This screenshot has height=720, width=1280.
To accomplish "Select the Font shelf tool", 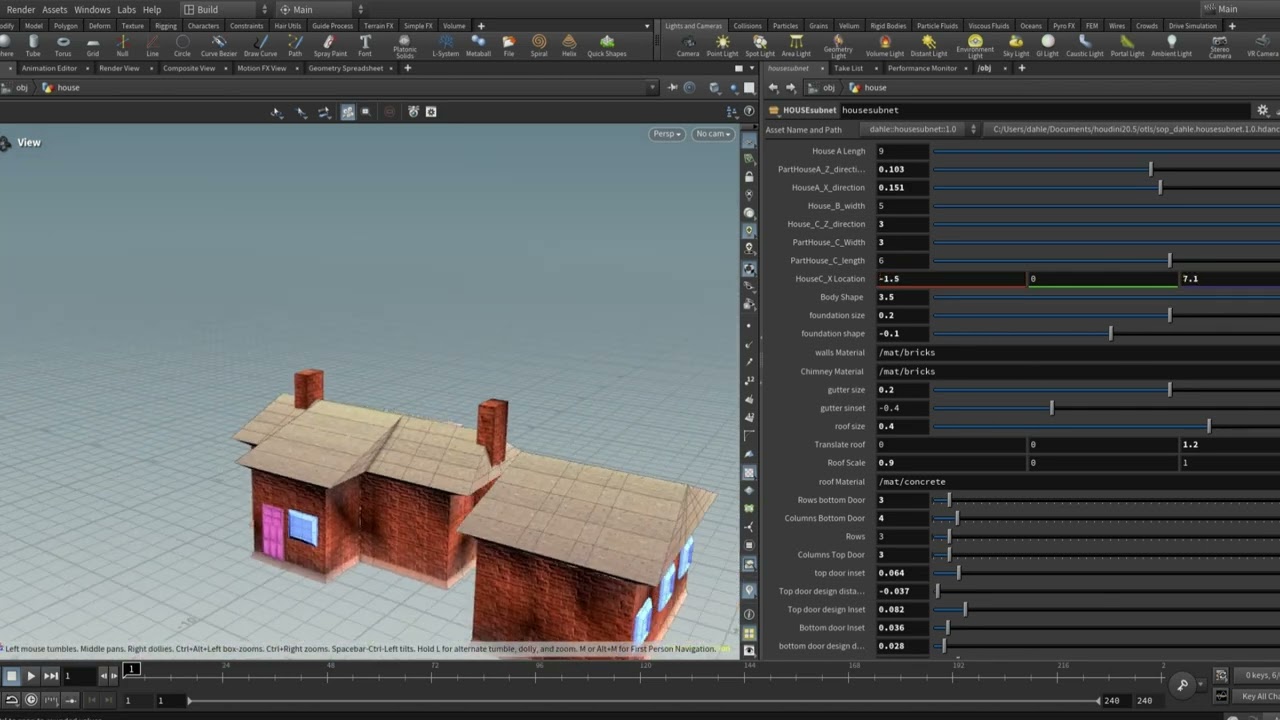I will 365,45.
